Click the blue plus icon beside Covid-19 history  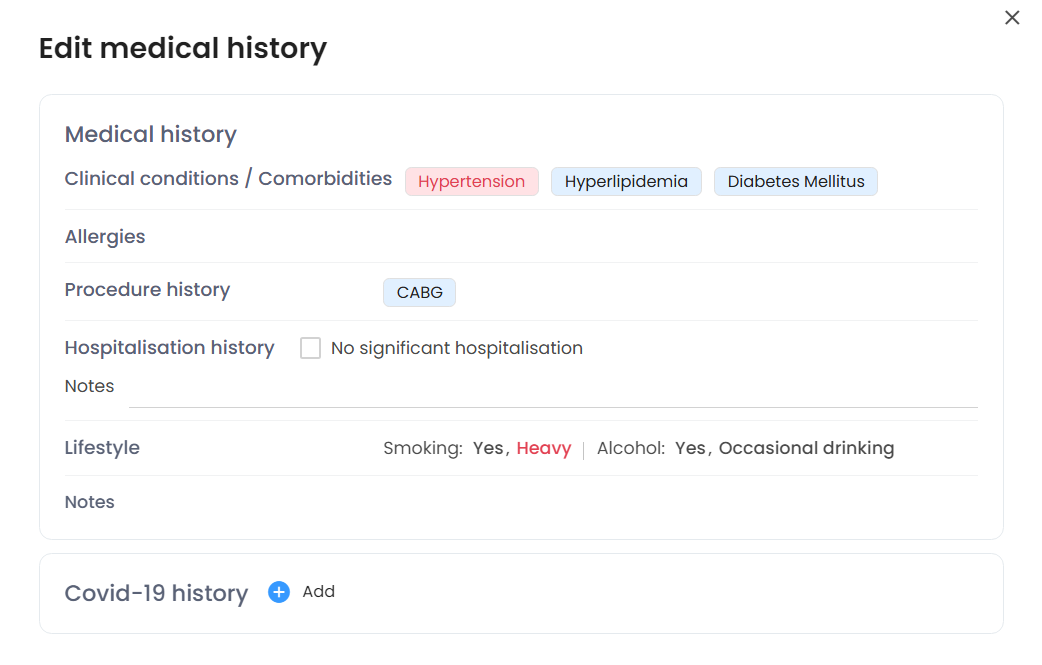[279, 592]
